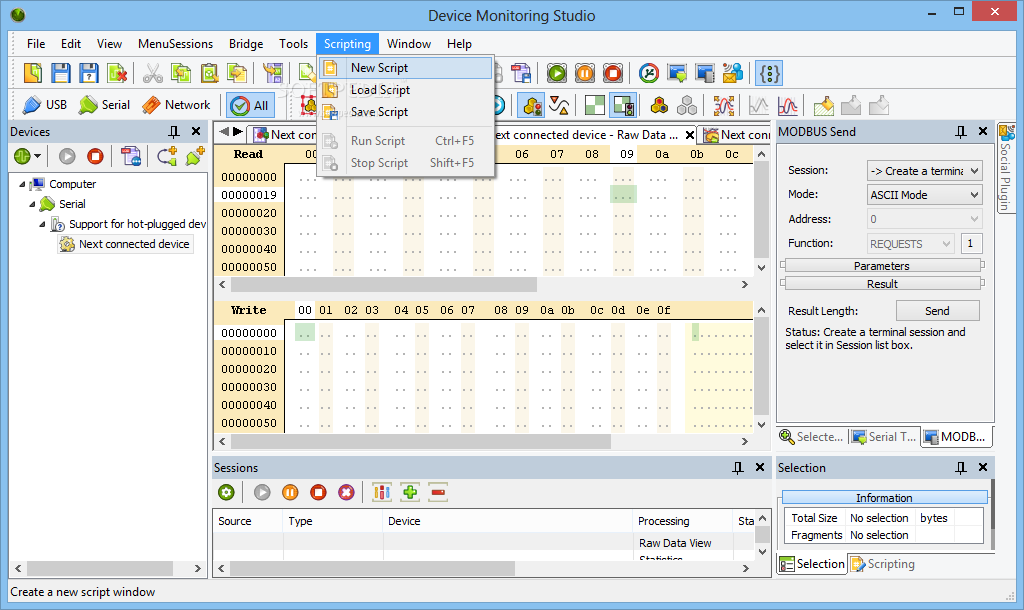Image resolution: width=1024 pixels, height=610 pixels.
Task: Toggle the USB device filter
Action: point(44,104)
